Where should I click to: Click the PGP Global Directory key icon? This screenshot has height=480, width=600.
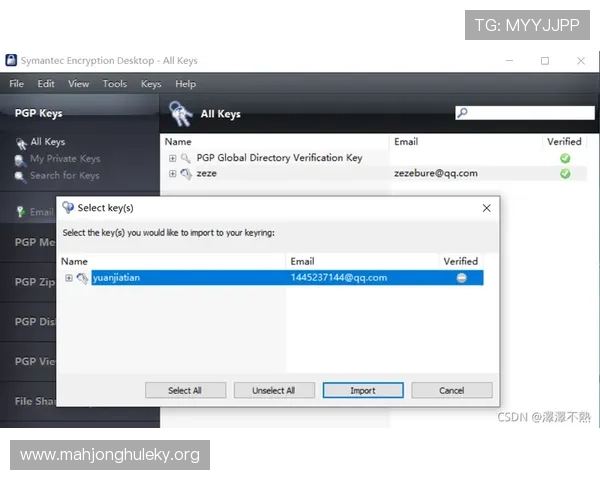coord(186,158)
